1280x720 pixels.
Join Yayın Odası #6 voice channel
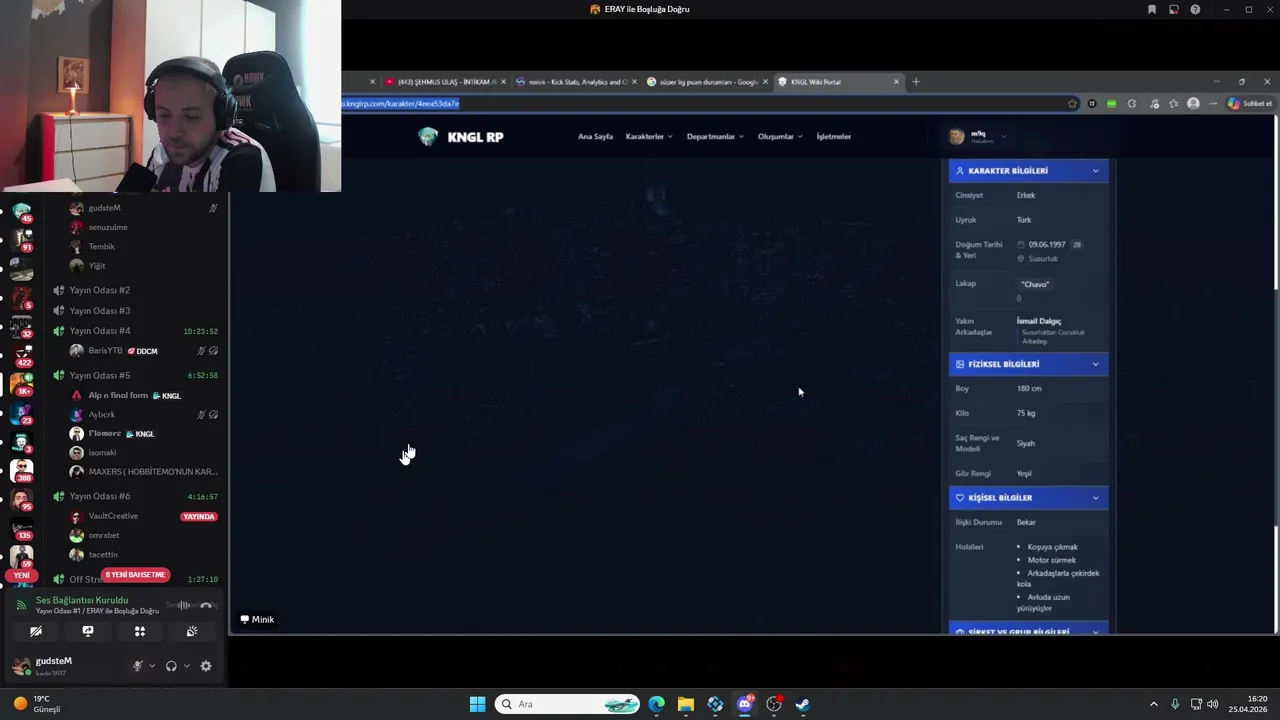pyautogui.click(x=100, y=496)
